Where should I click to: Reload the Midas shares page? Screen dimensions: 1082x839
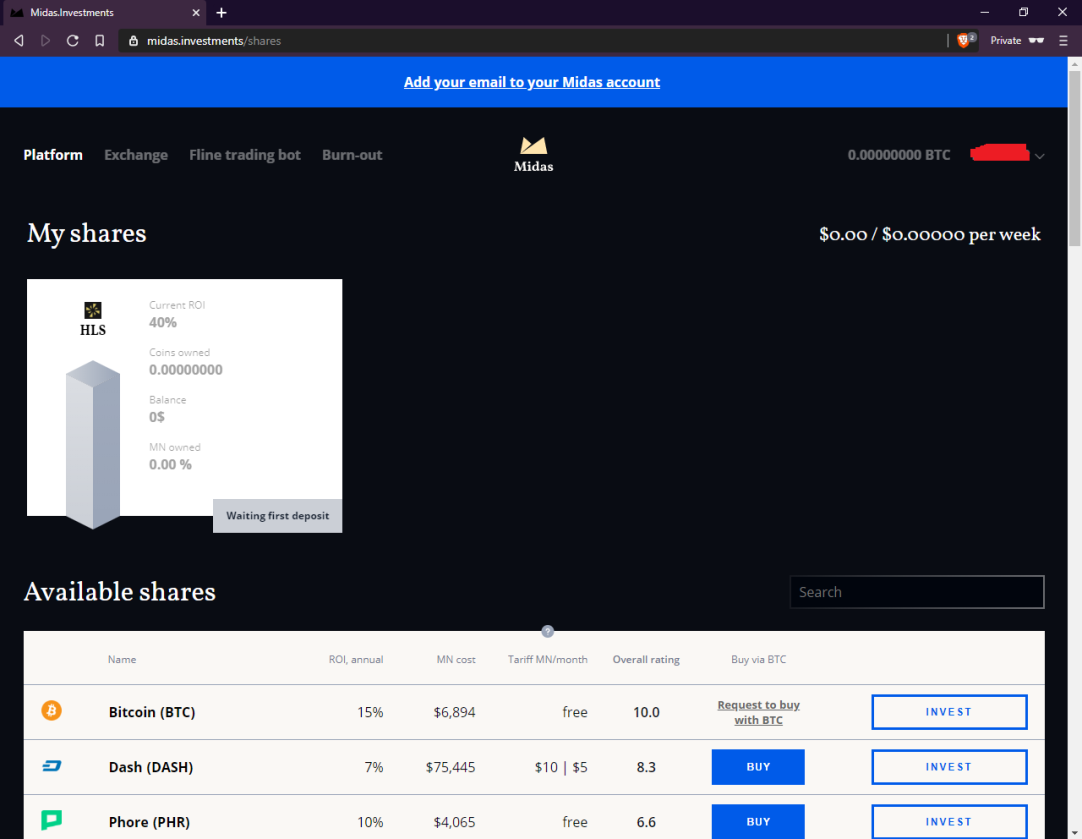[72, 41]
